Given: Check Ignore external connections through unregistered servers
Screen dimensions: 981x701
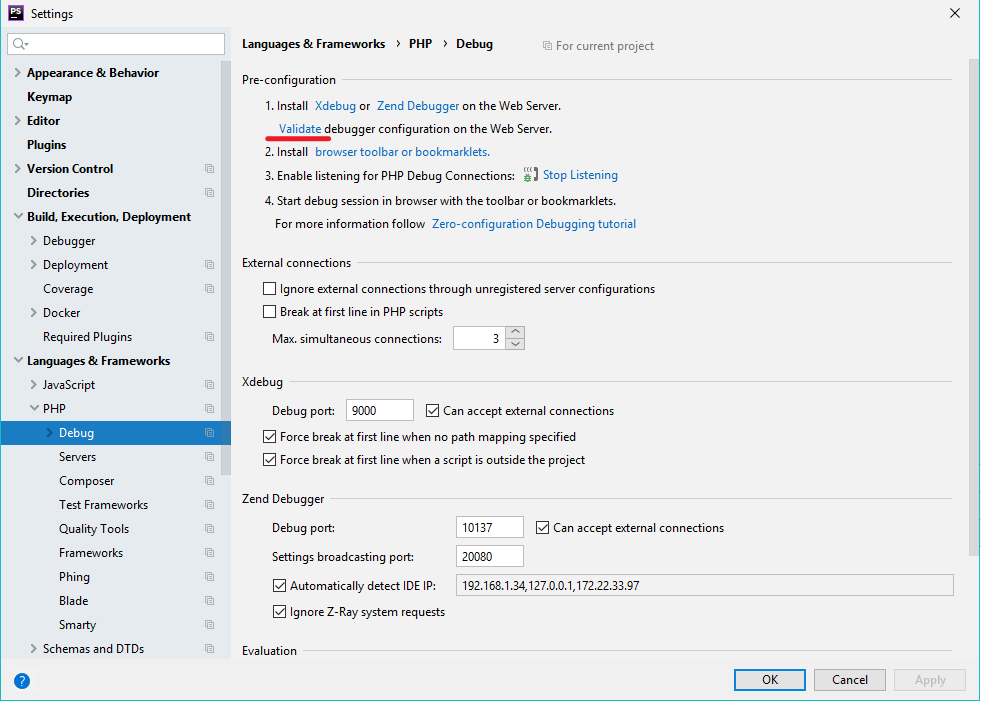Looking at the screenshot, I should (269, 289).
